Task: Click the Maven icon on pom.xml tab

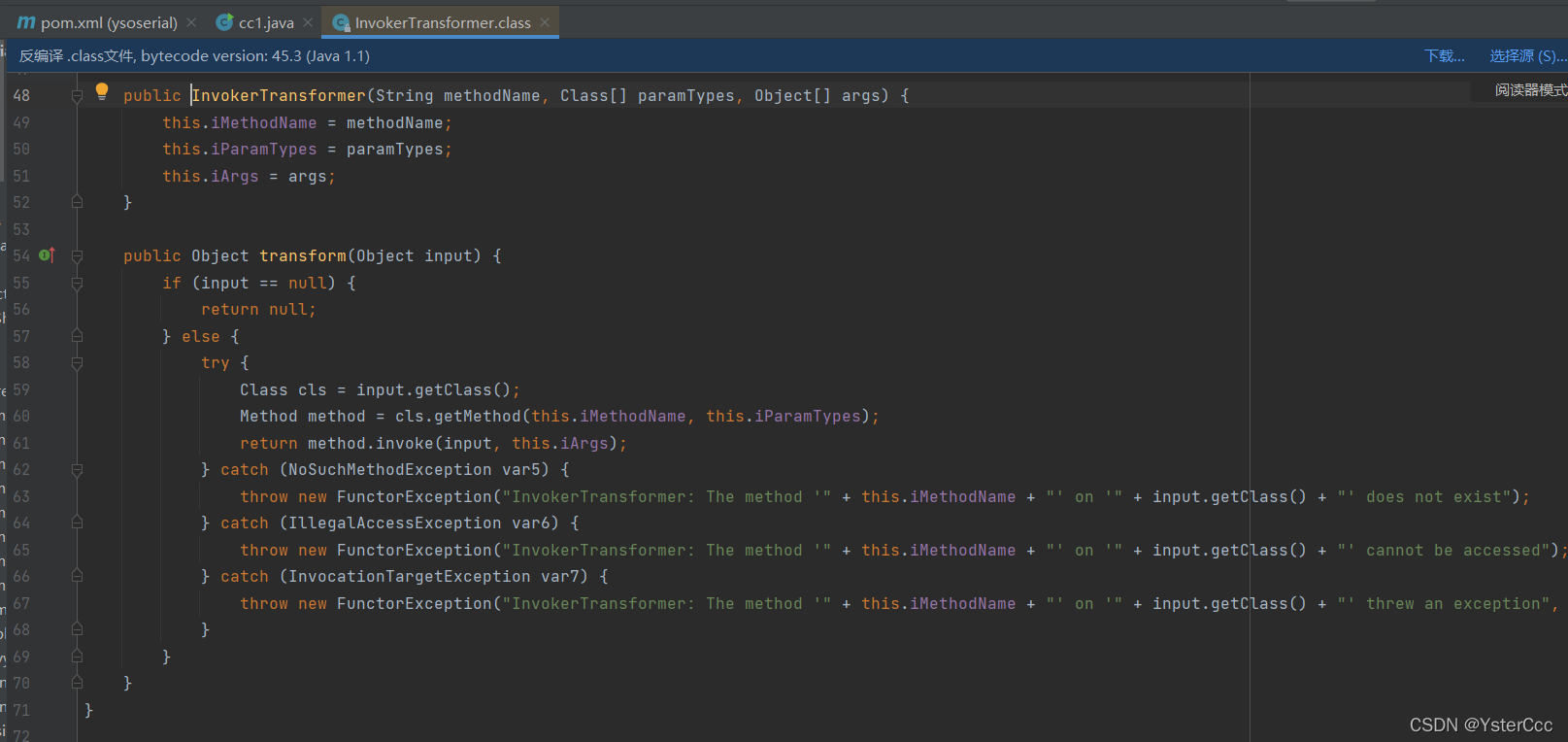Action: (x=26, y=22)
